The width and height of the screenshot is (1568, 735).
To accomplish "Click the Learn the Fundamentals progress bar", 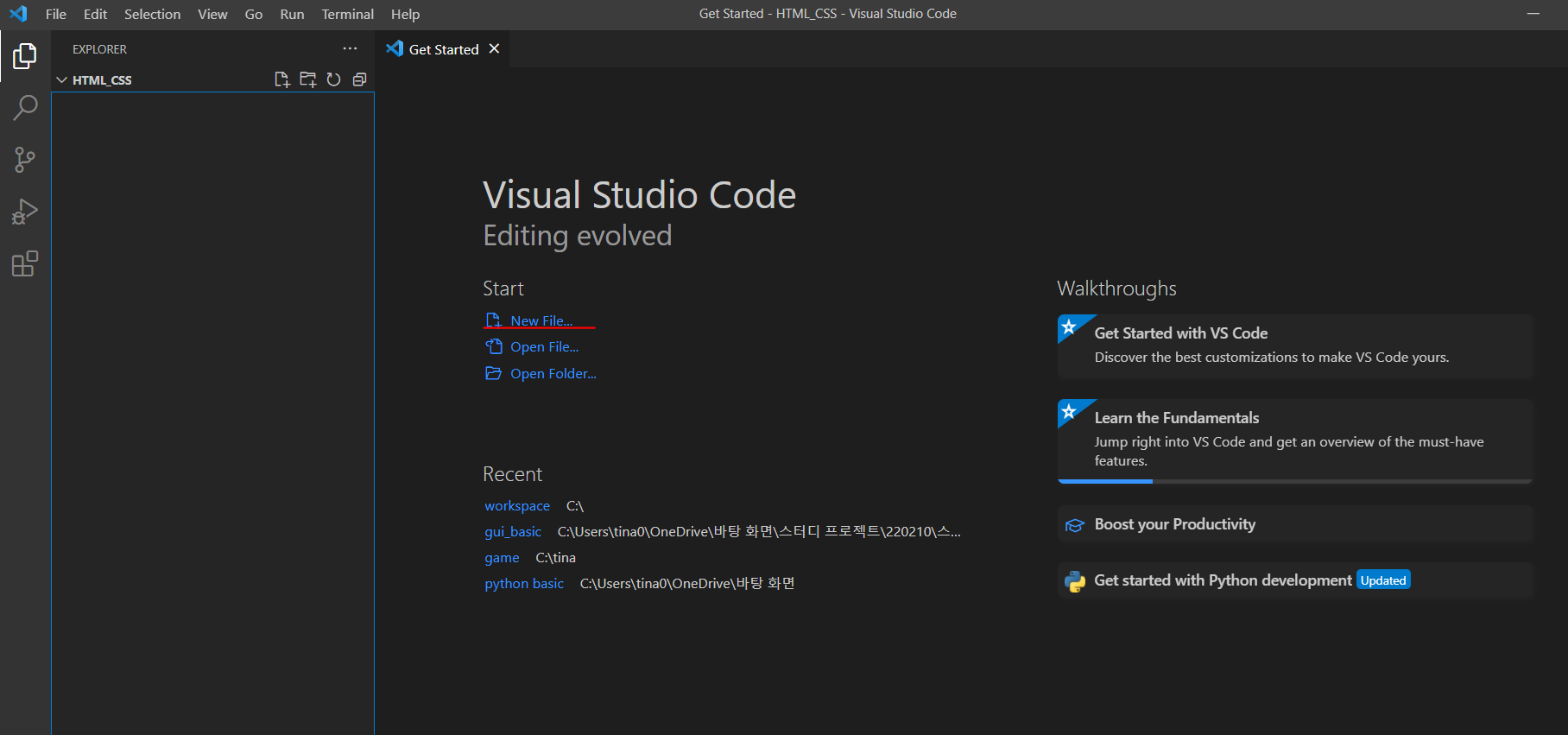I will [x=1295, y=481].
